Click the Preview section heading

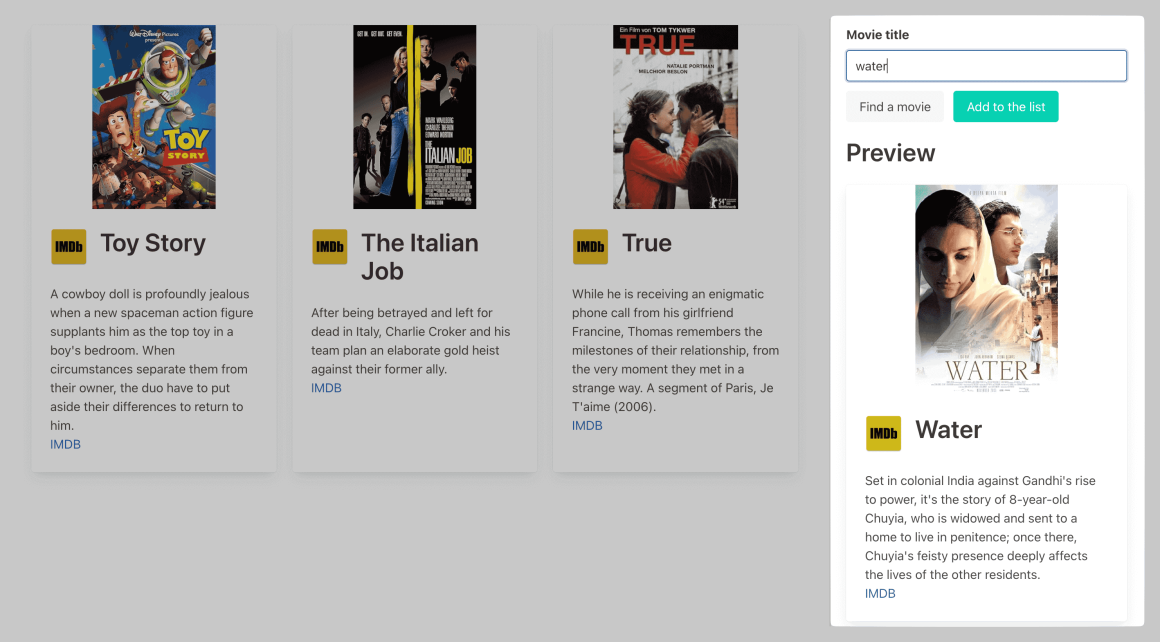pyautogui.click(x=891, y=153)
